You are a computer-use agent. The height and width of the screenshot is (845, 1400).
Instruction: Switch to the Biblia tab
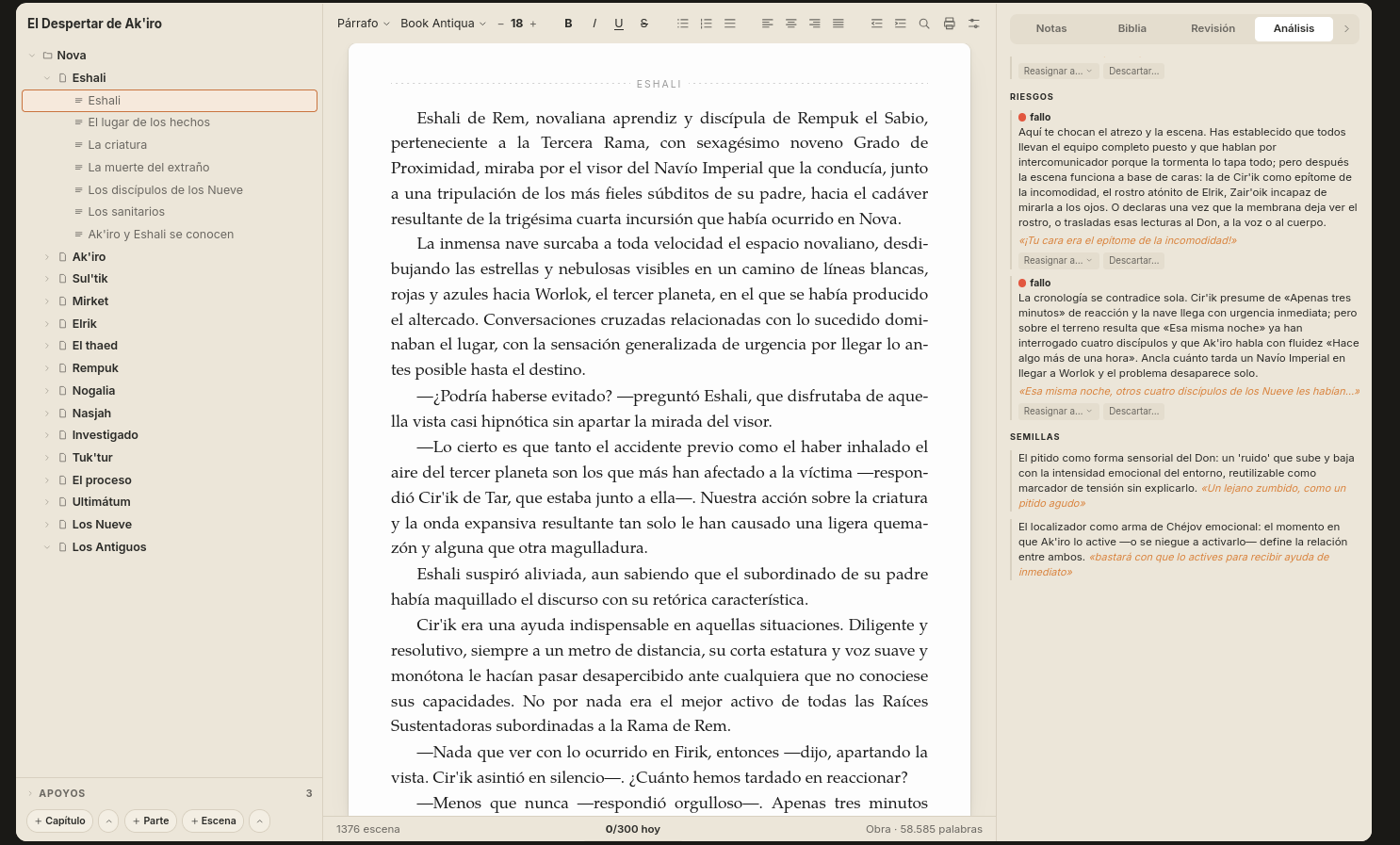[x=1132, y=28]
